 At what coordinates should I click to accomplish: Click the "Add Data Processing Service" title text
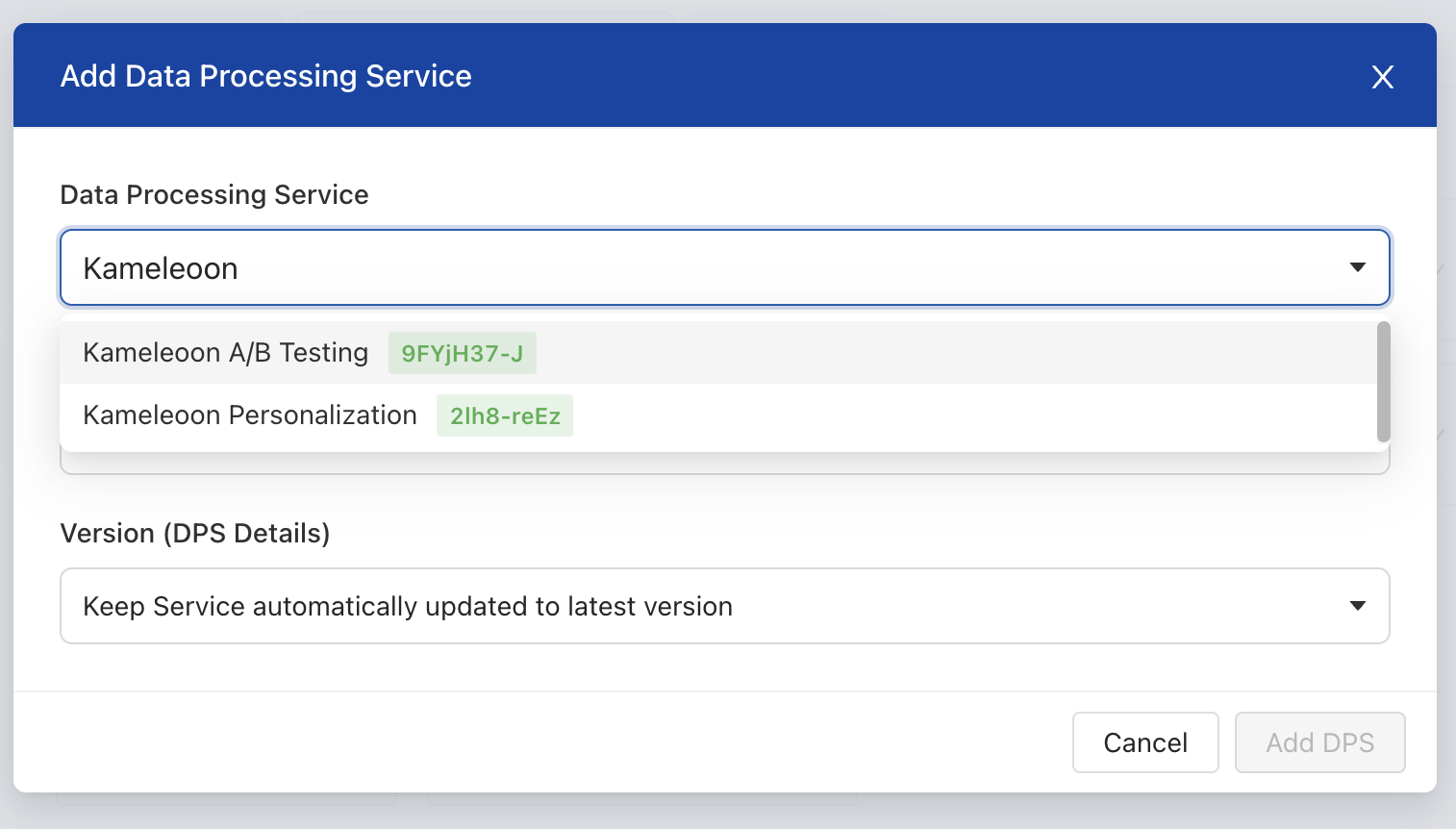[266, 77]
